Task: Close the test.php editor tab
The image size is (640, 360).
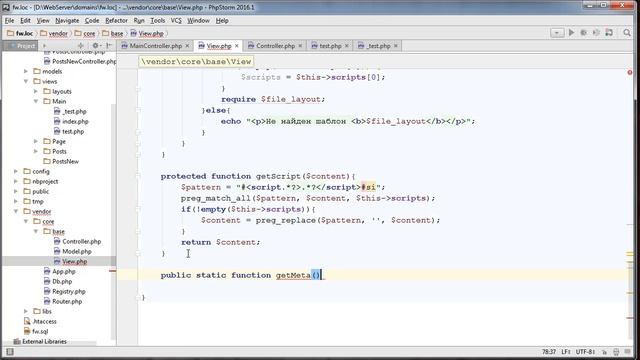Action: [347, 46]
